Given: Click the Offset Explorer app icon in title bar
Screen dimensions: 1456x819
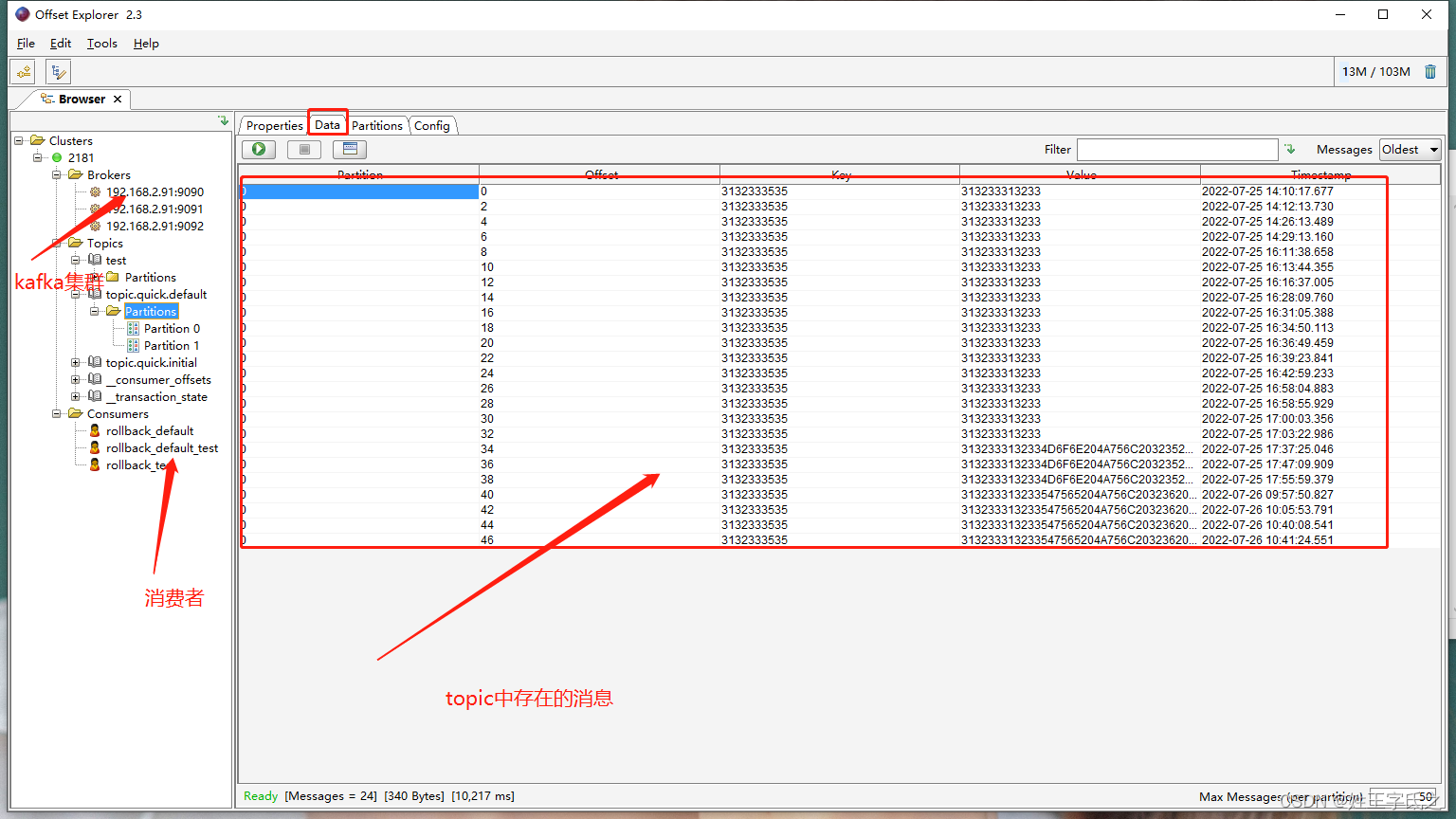Looking at the screenshot, I should 23,14.
